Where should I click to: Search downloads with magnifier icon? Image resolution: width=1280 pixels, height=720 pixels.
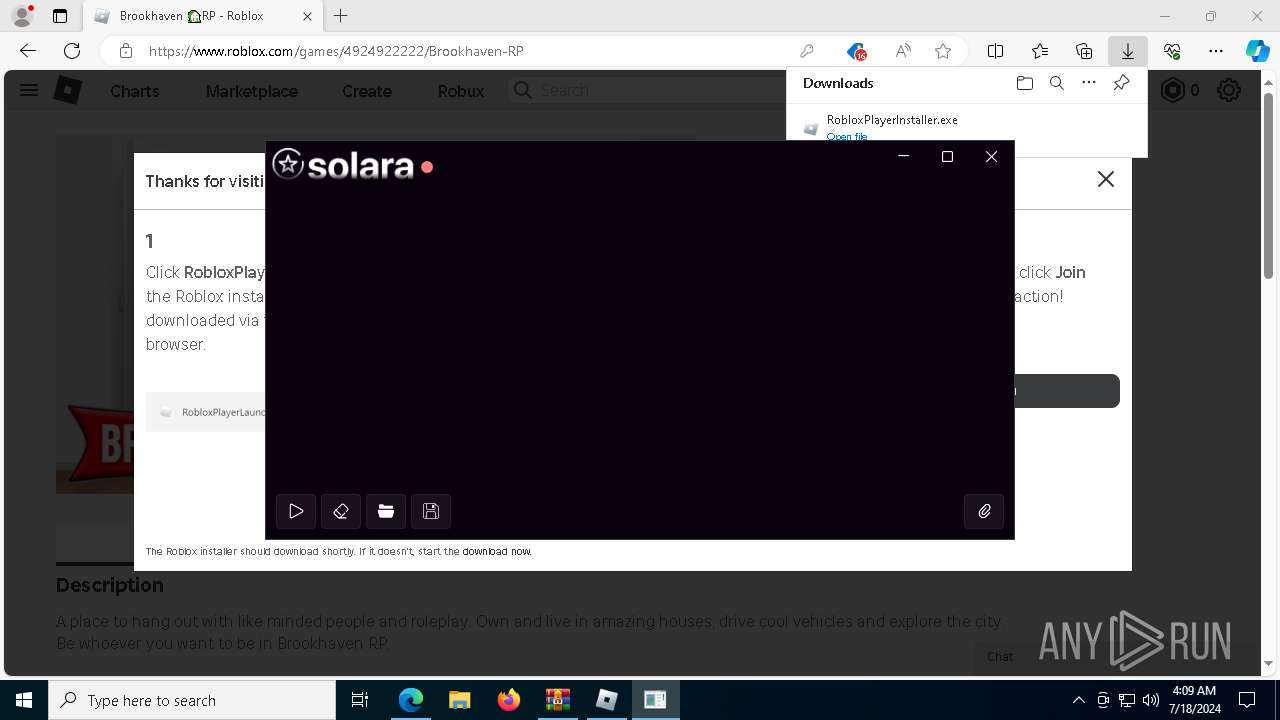coord(1056,83)
